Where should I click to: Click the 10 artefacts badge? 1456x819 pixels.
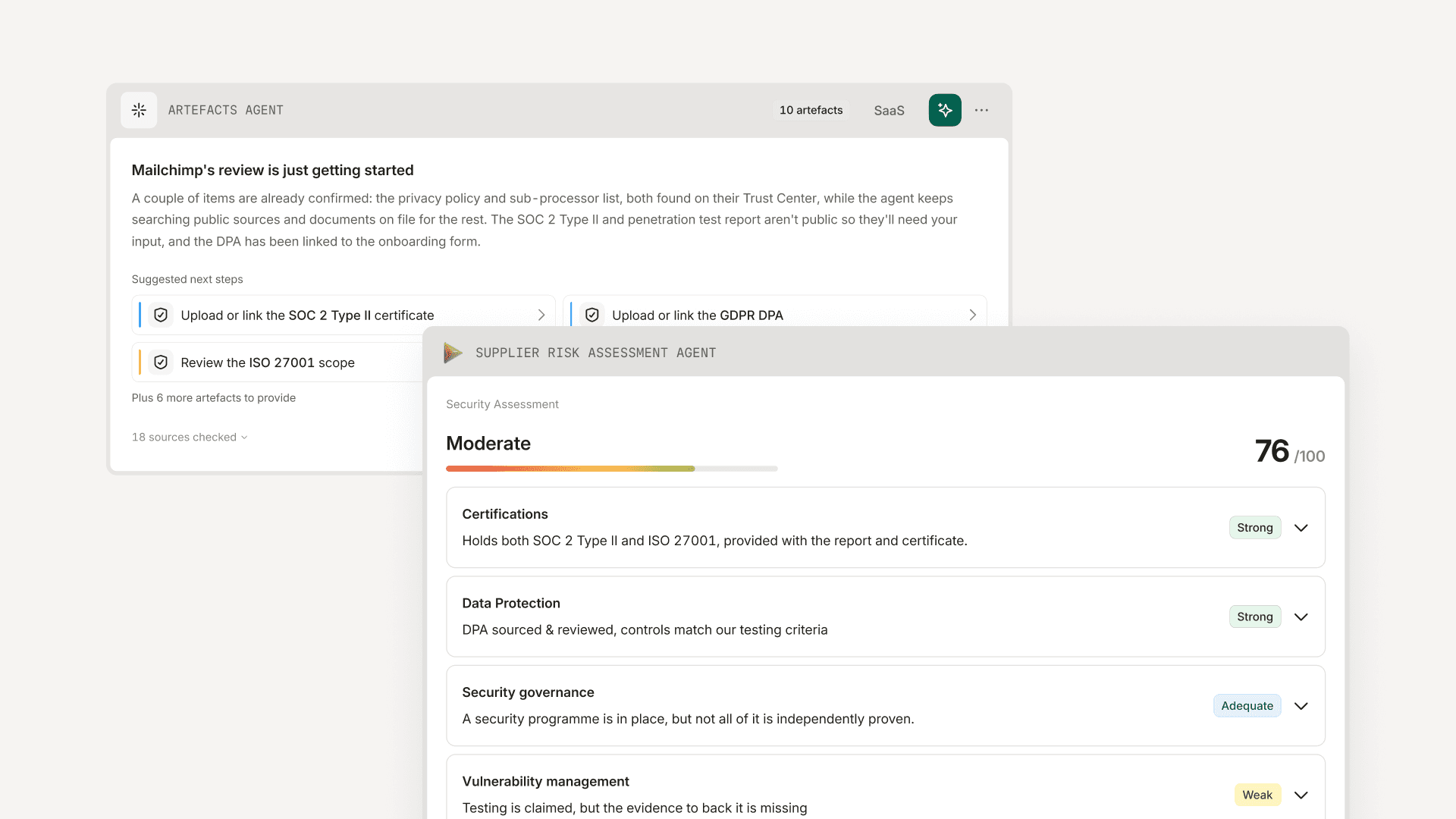tap(811, 110)
